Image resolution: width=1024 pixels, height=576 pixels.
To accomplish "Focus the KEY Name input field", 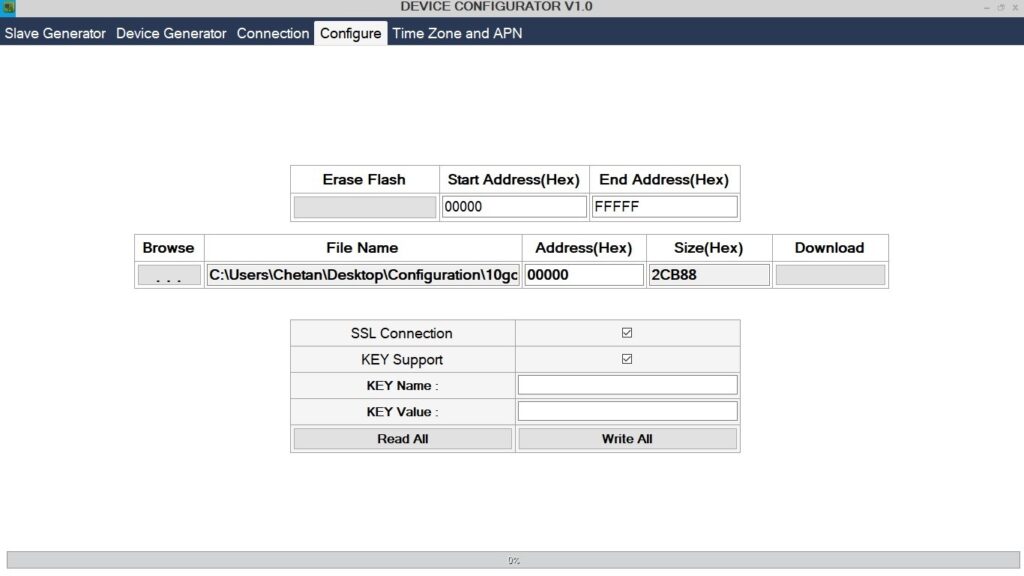I will pyautogui.click(x=628, y=385).
